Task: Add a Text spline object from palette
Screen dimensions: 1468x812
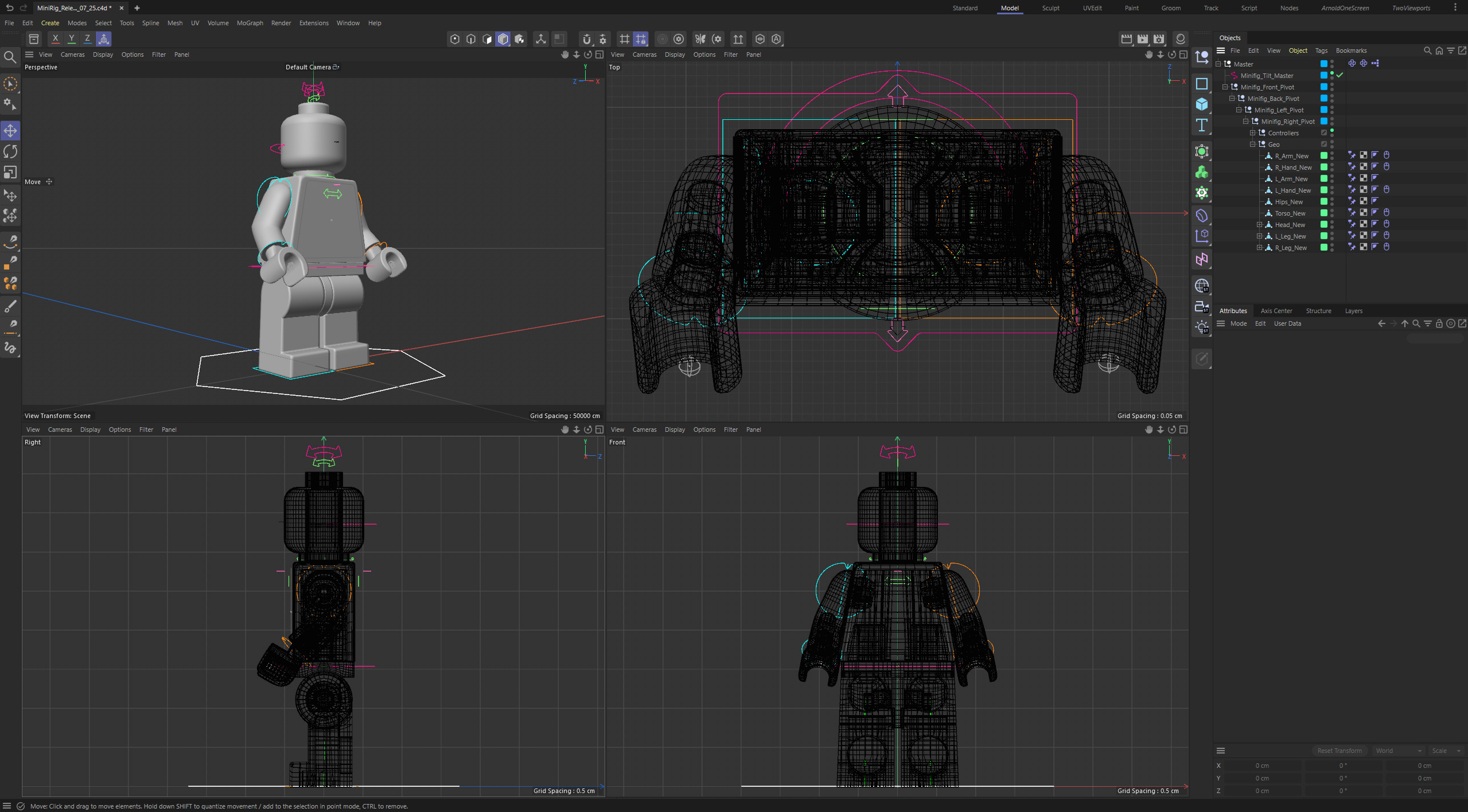Action: 1201,125
